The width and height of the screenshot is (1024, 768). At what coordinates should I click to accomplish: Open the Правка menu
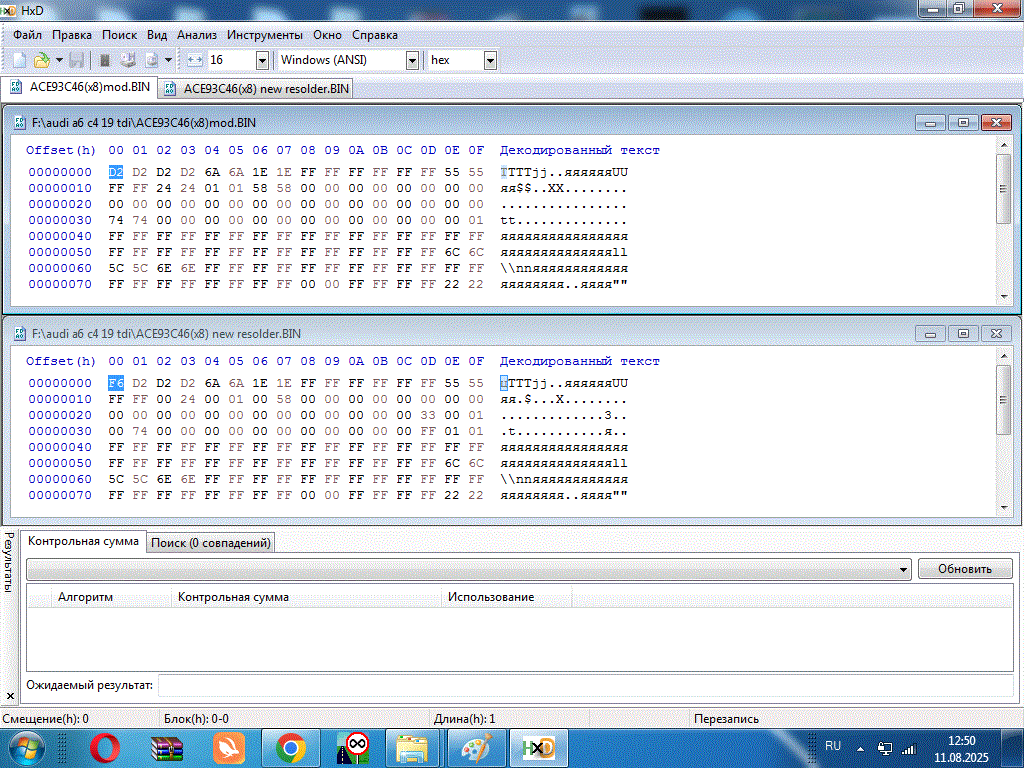pyautogui.click(x=72, y=35)
